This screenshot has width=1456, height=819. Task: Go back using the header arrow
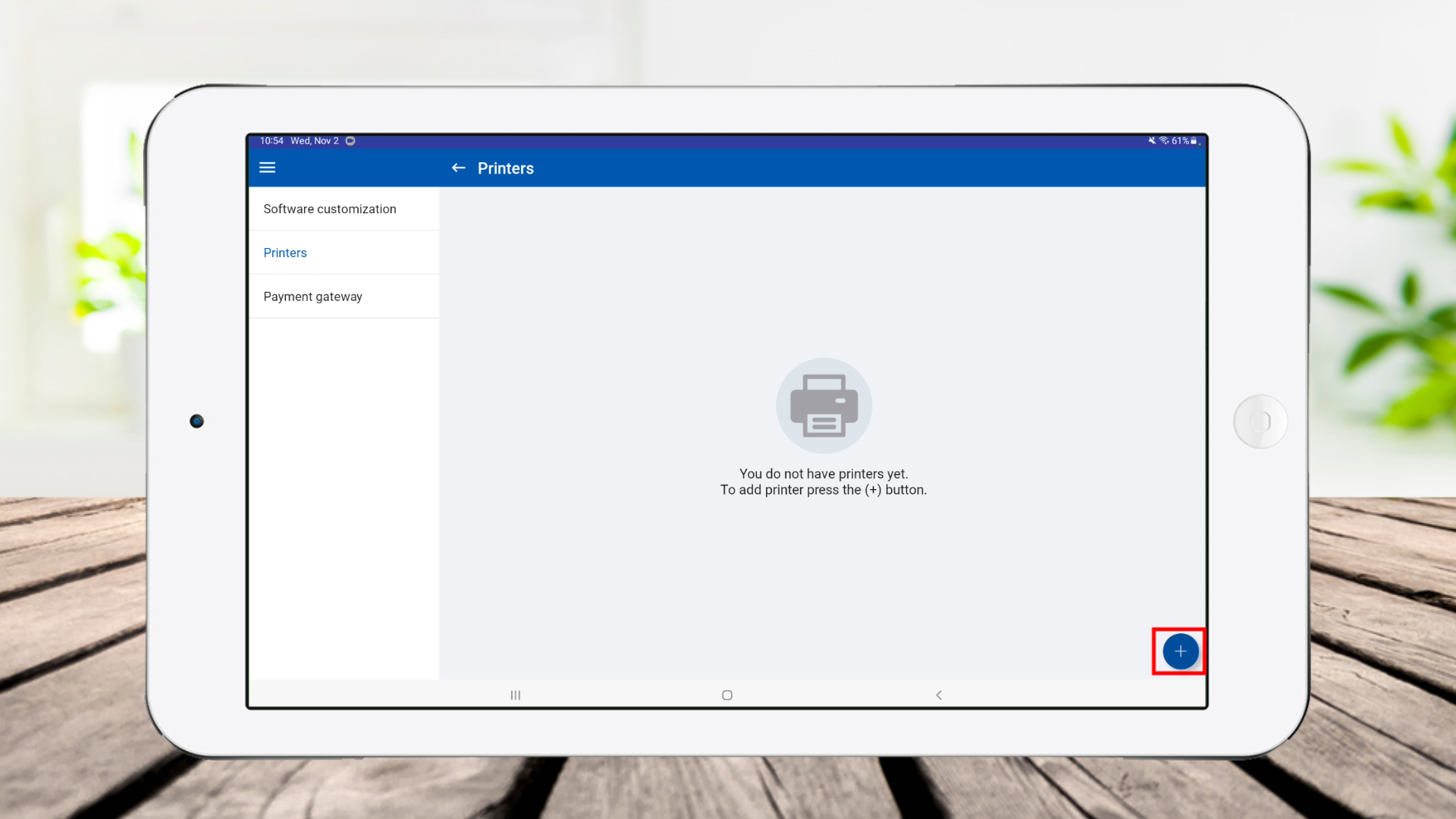point(458,168)
